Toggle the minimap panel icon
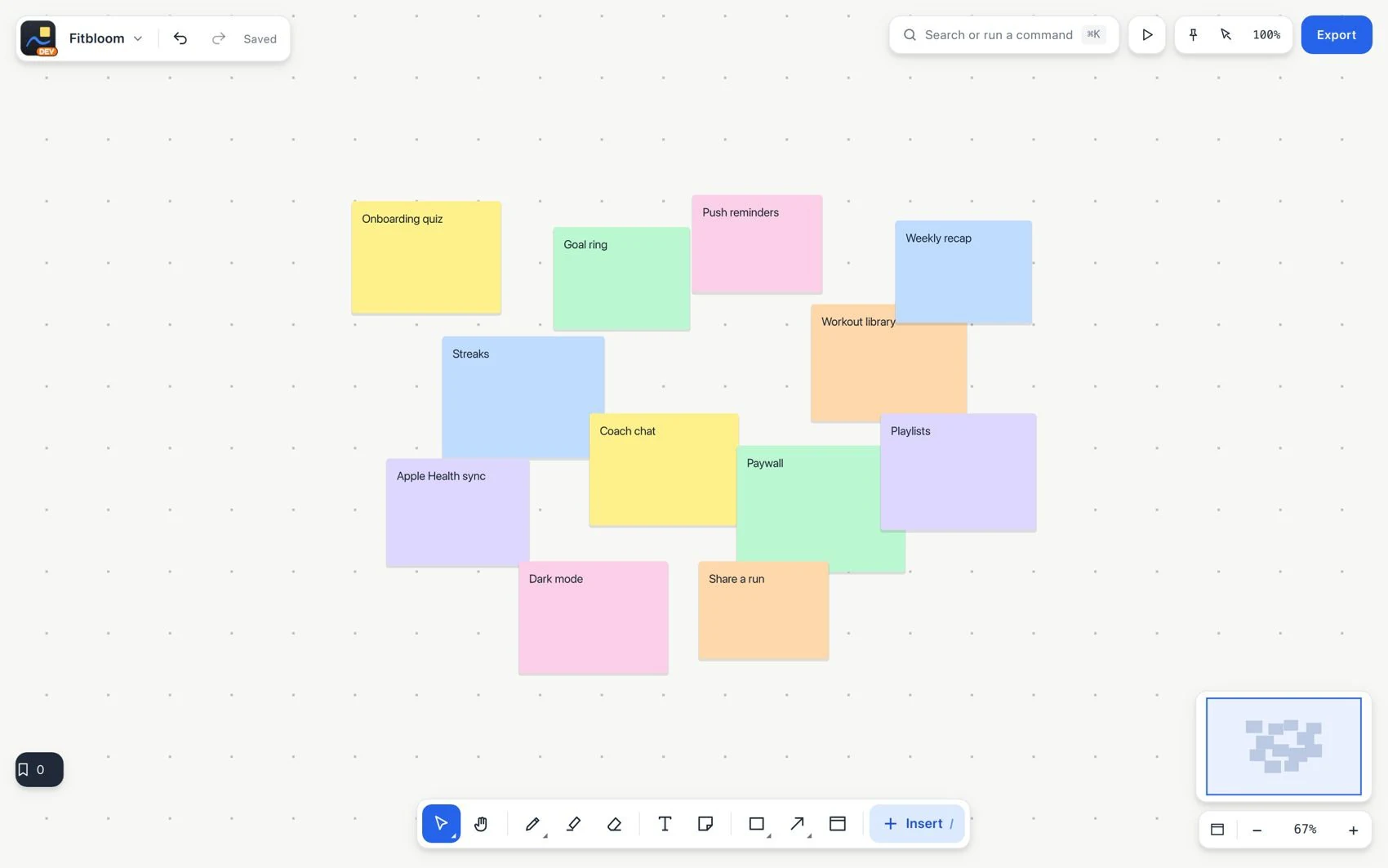The image size is (1388, 868). tap(1217, 830)
